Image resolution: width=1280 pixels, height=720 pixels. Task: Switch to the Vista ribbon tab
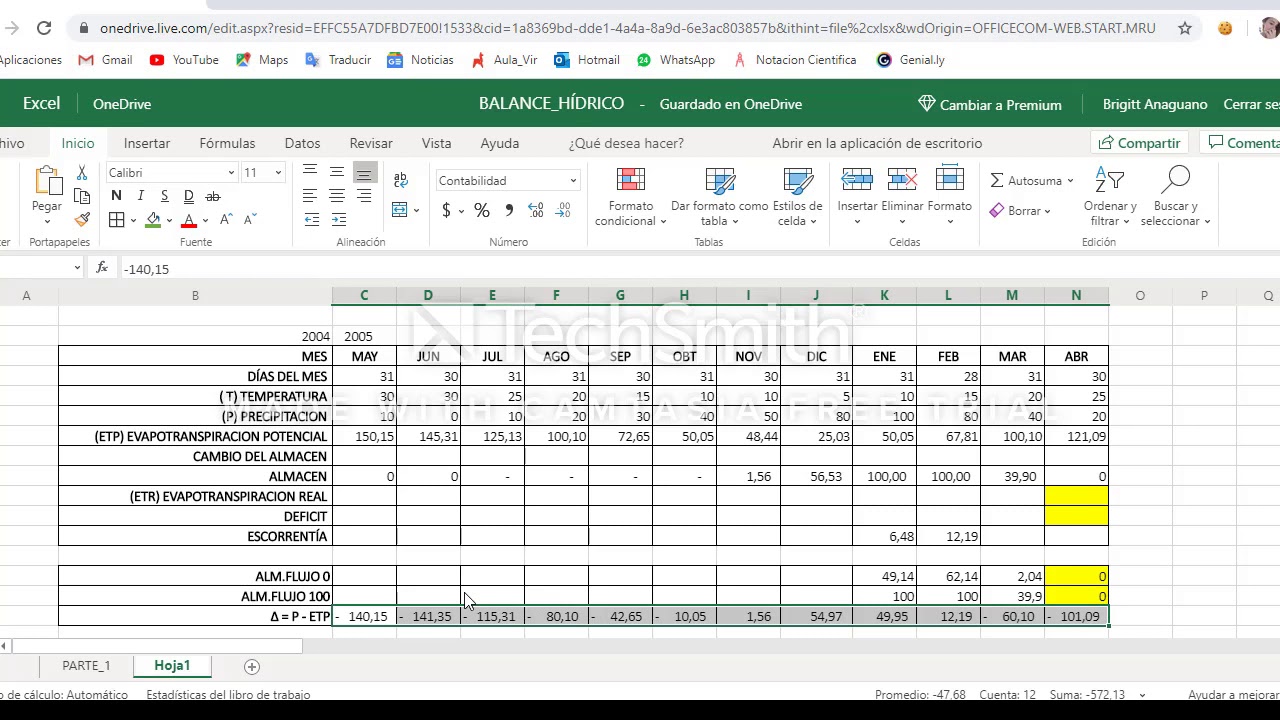[x=436, y=143]
